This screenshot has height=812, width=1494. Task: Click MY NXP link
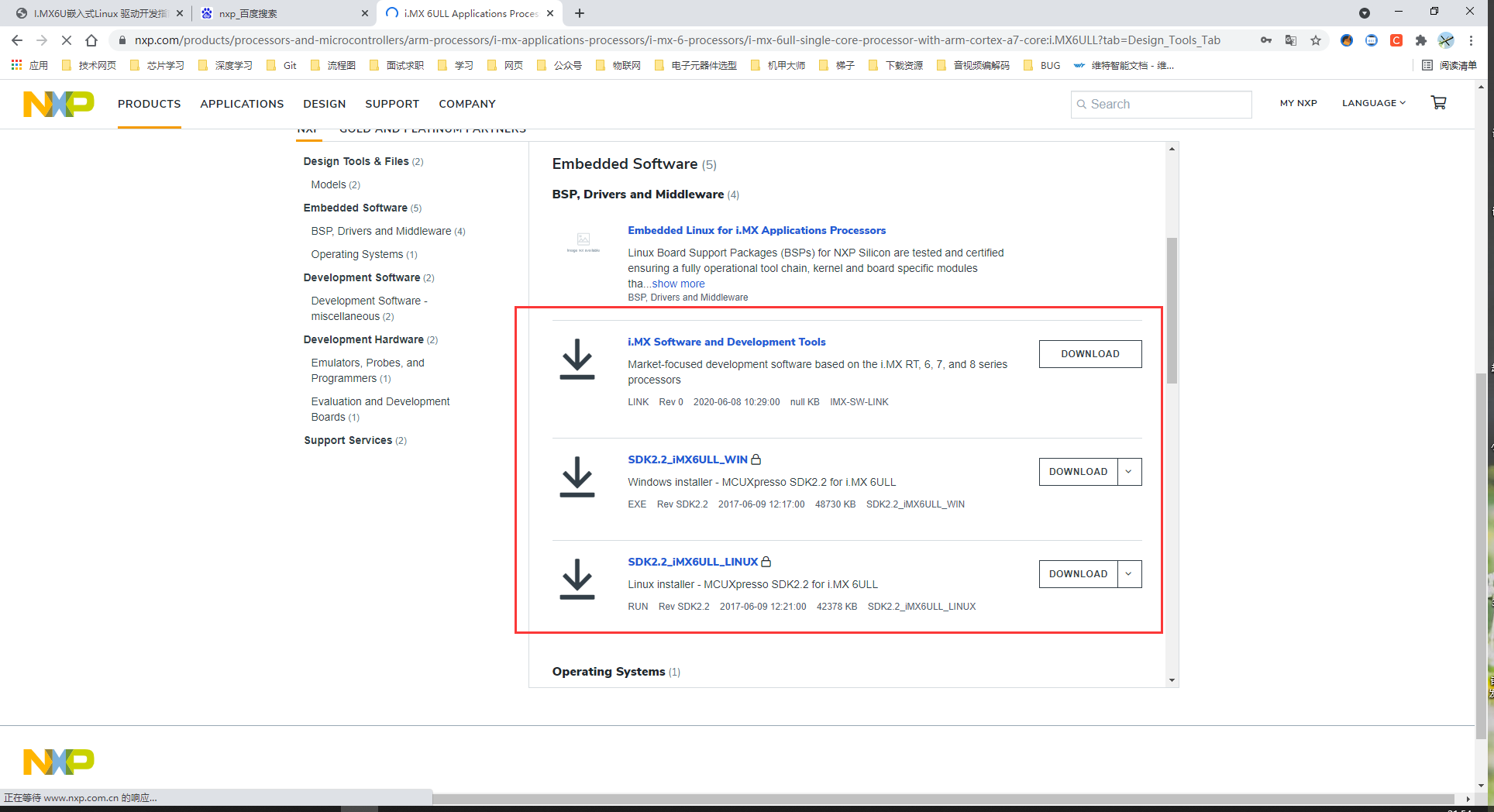coord(1299,103)
